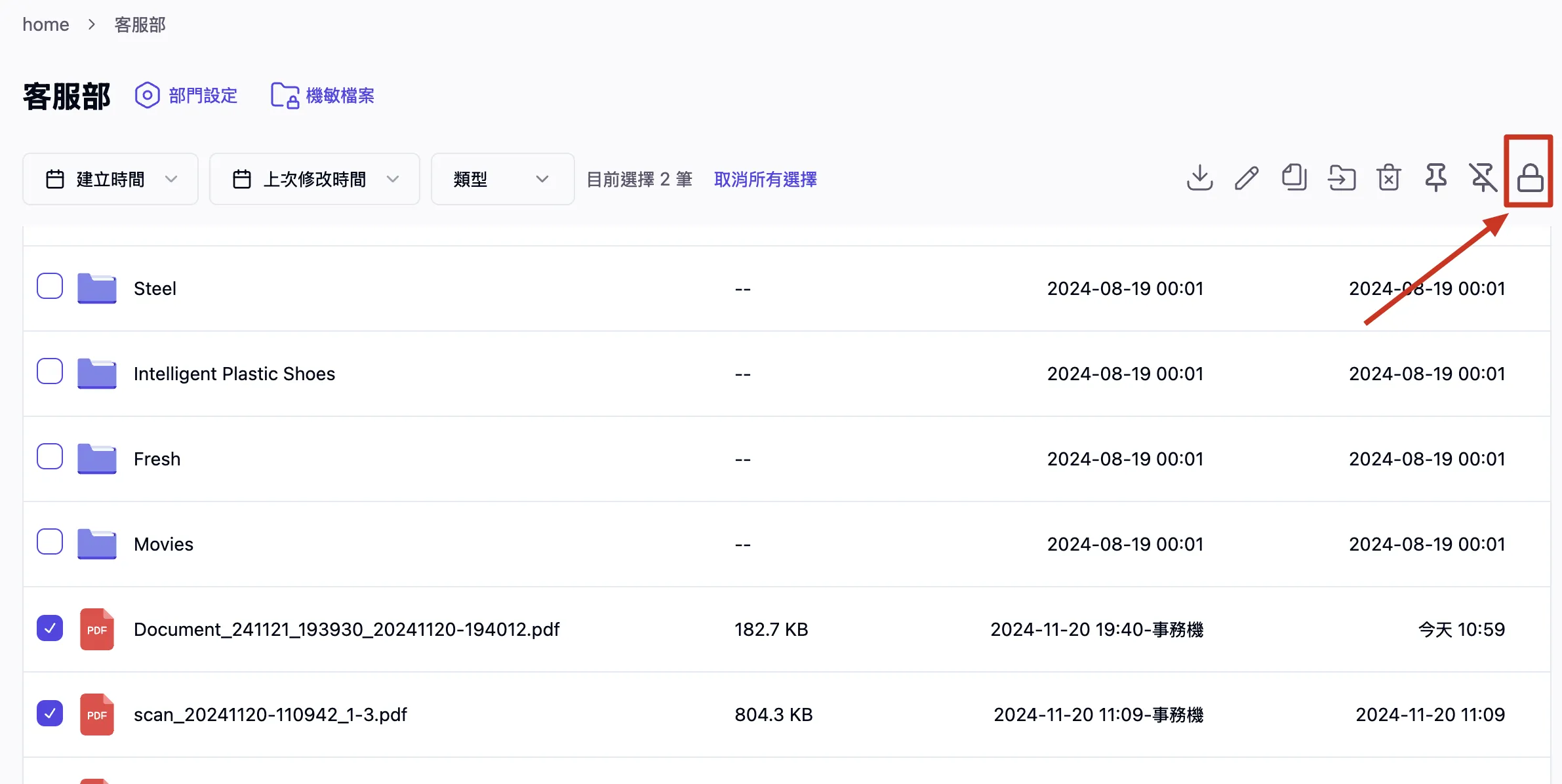1562x784 pixels.
Task: Click the pencil rename icon
Action: click(1247, 178)
